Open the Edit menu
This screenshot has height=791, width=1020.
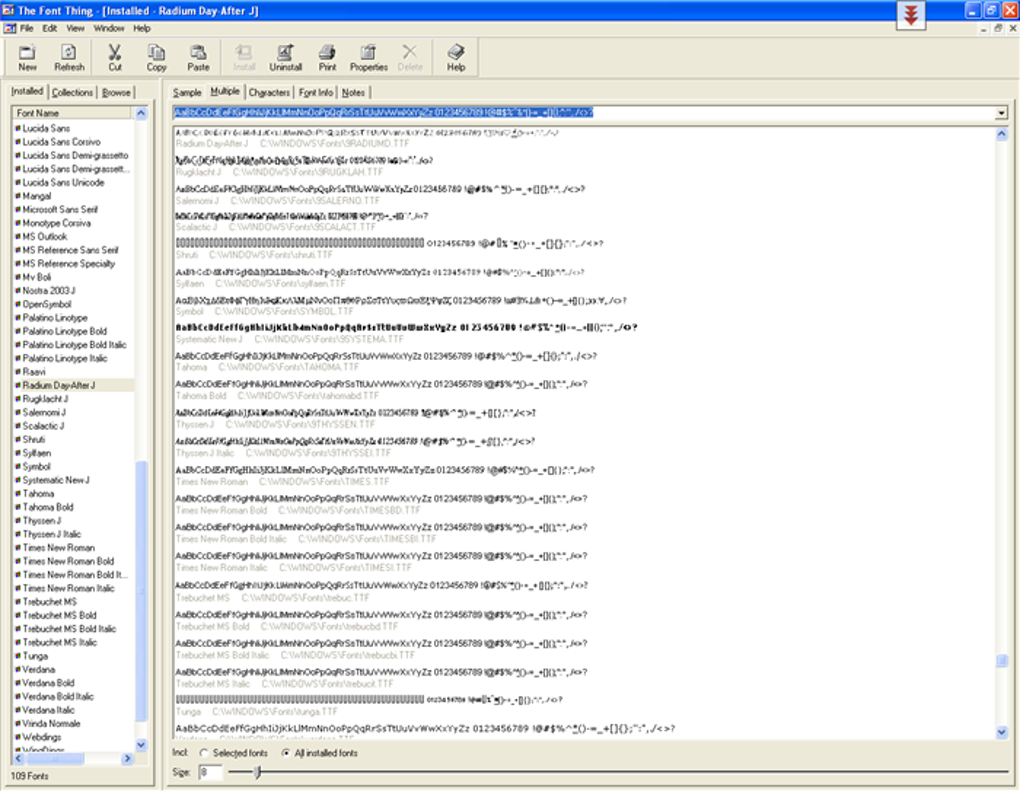[50, 29]
